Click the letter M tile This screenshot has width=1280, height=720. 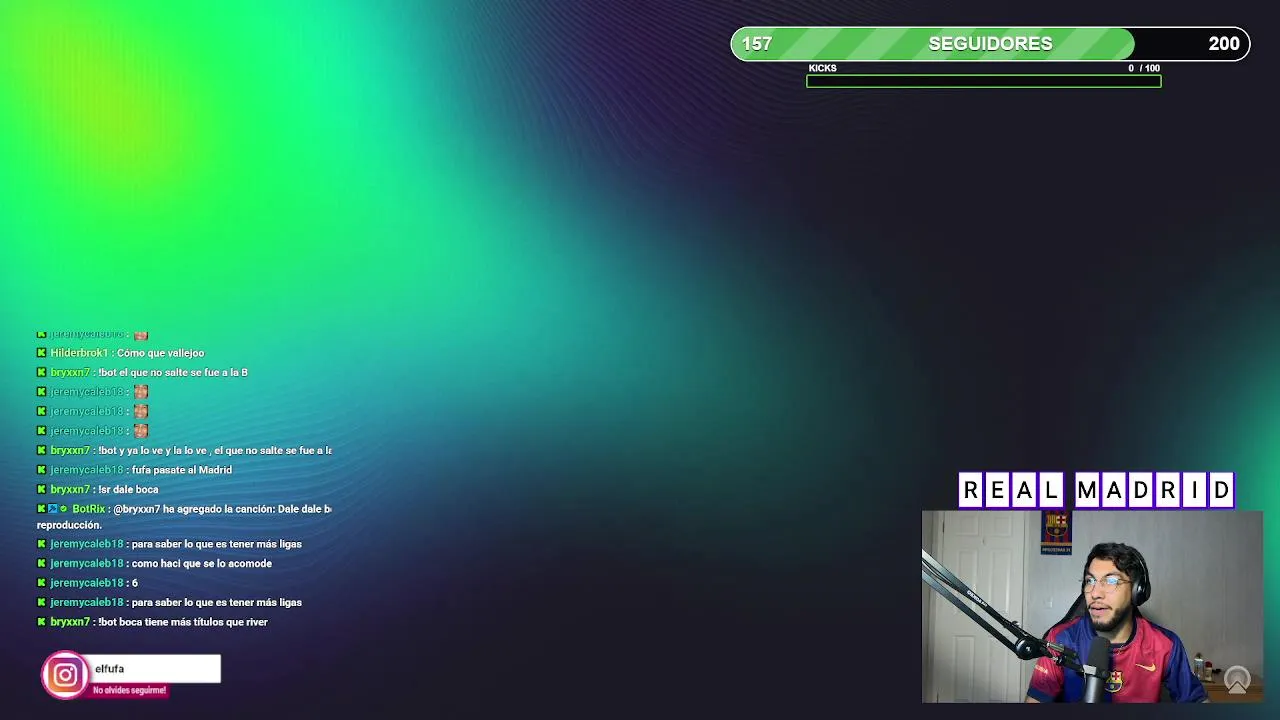(1087, 491)
